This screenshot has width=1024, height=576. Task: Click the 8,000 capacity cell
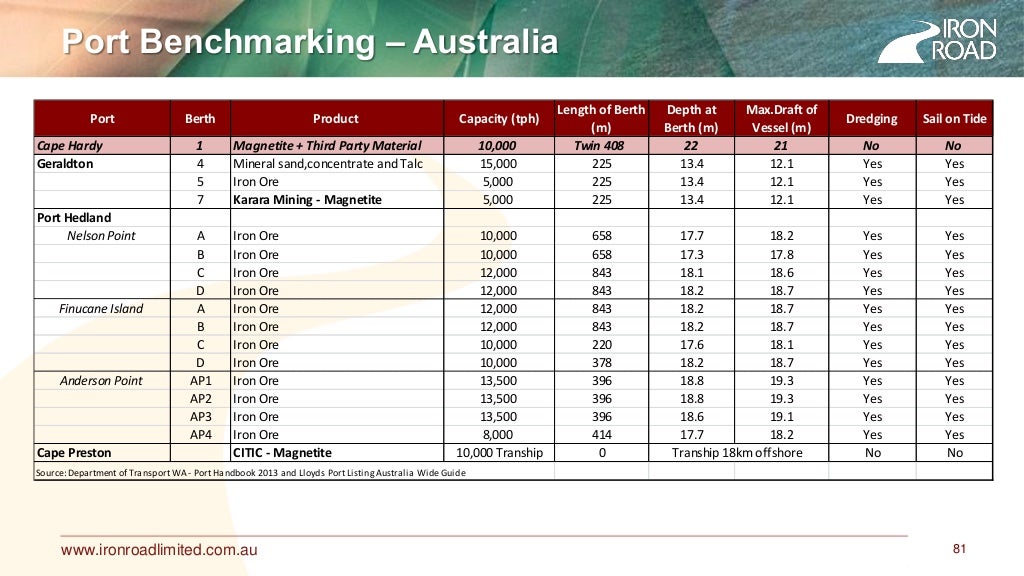pyautogui.click(x=498, y=435)
